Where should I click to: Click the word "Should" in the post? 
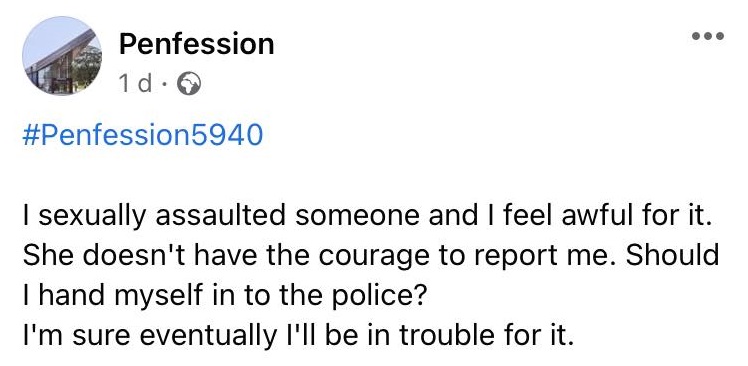[672, 256]
